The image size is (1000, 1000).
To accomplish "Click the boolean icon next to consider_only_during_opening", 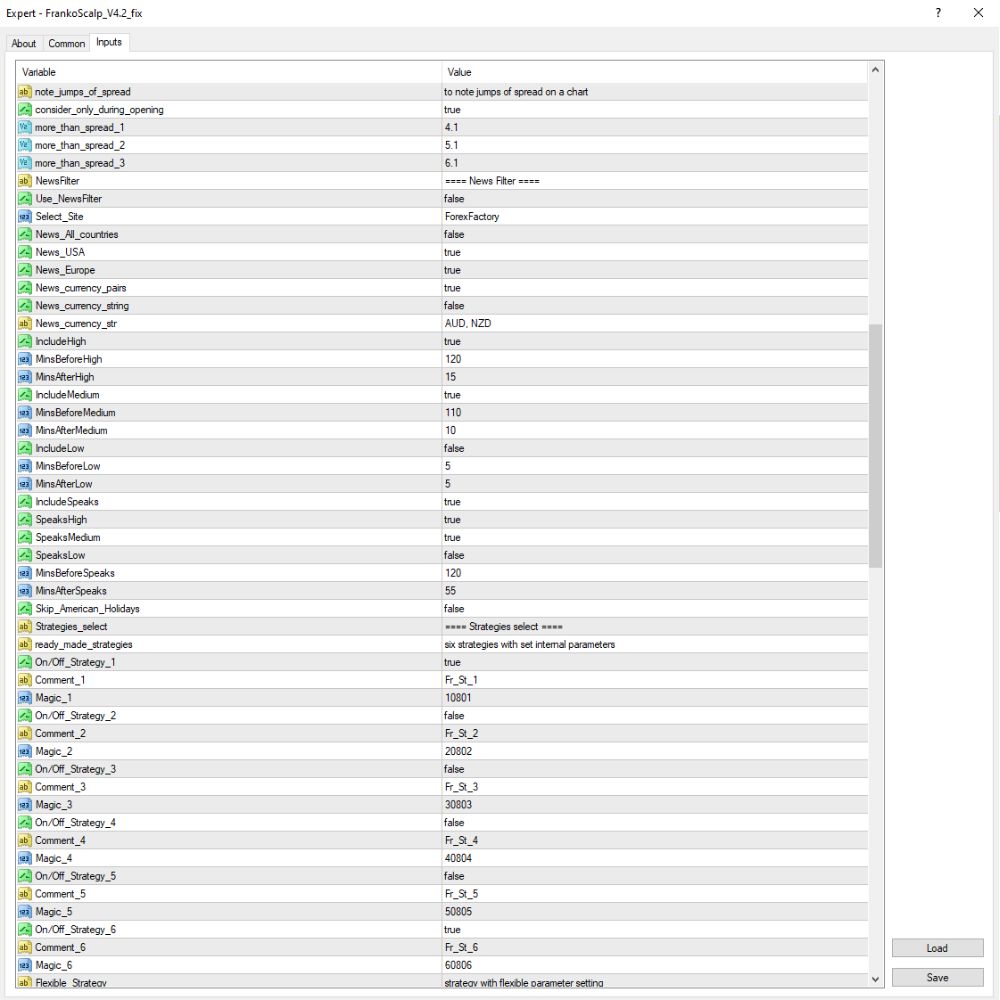I will click(25, 110).
